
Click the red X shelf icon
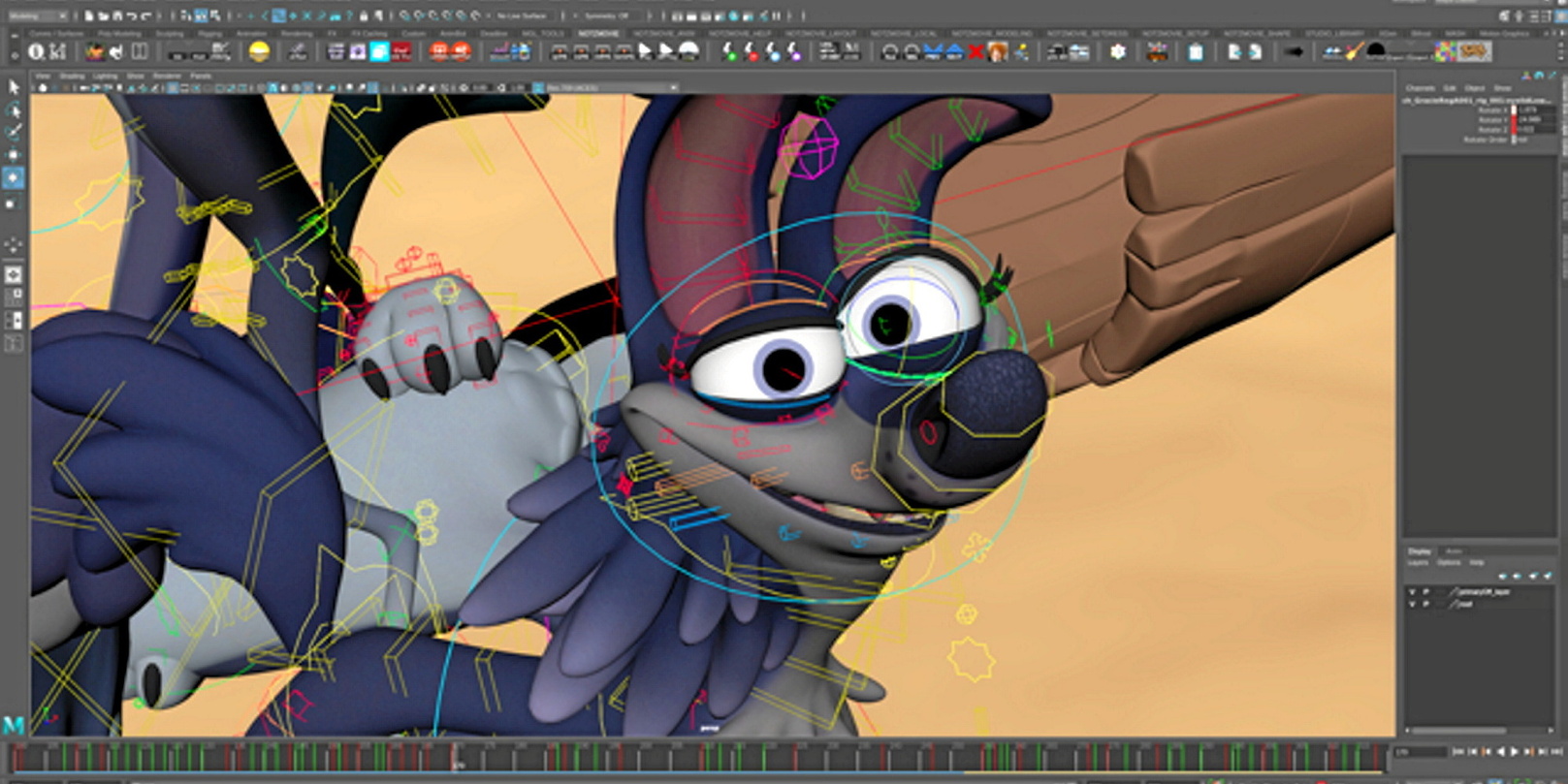click(x=976, y=51)
